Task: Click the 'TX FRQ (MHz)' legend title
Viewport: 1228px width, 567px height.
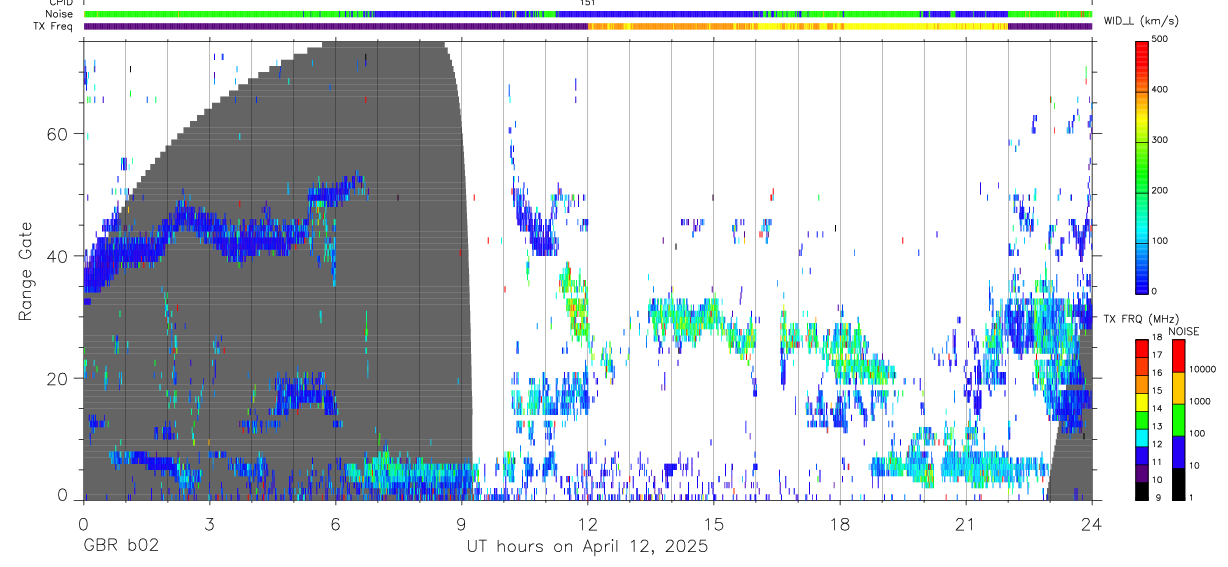Action: 1138,319
